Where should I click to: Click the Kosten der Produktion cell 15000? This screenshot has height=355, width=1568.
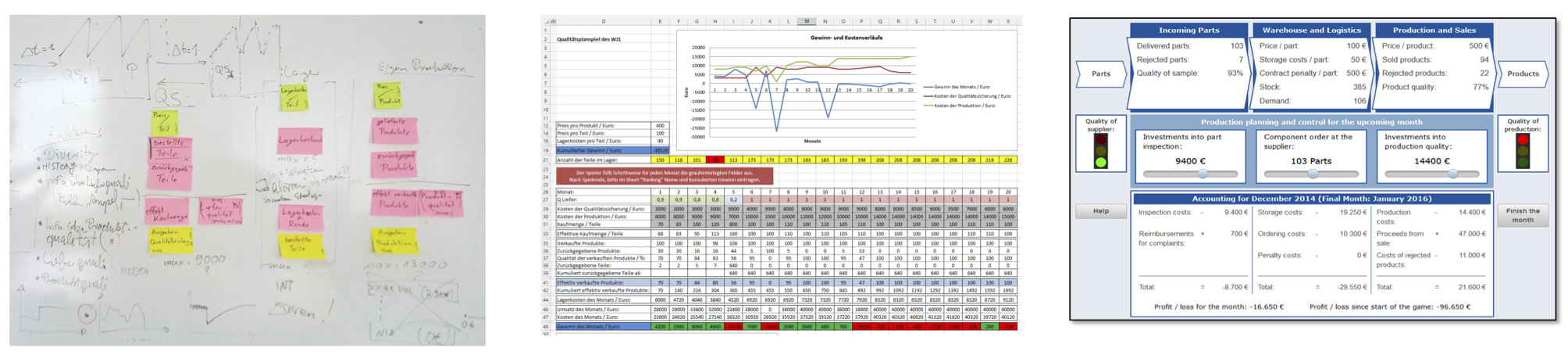1008,217
